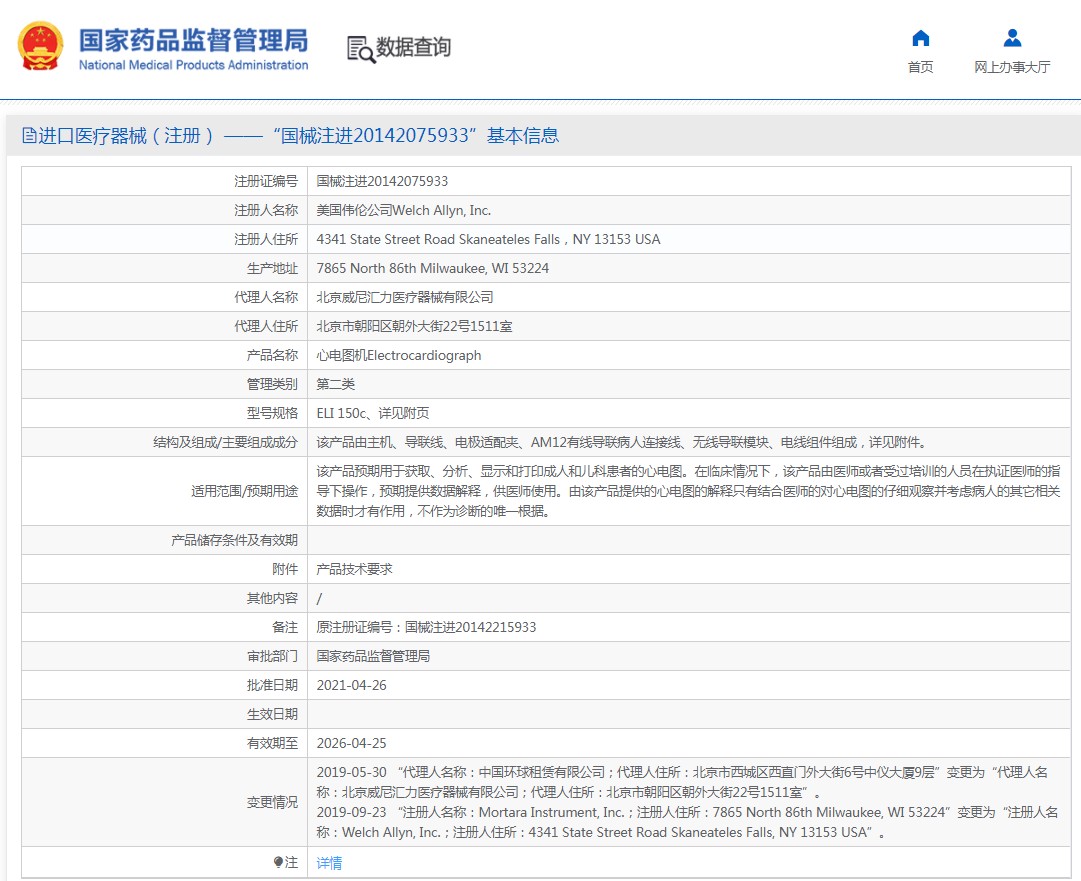Image resolution: width=1081 pixels, height=881 pixels.
Task: Select 产品技术要求 attachment value
Action: coord(354,569)
